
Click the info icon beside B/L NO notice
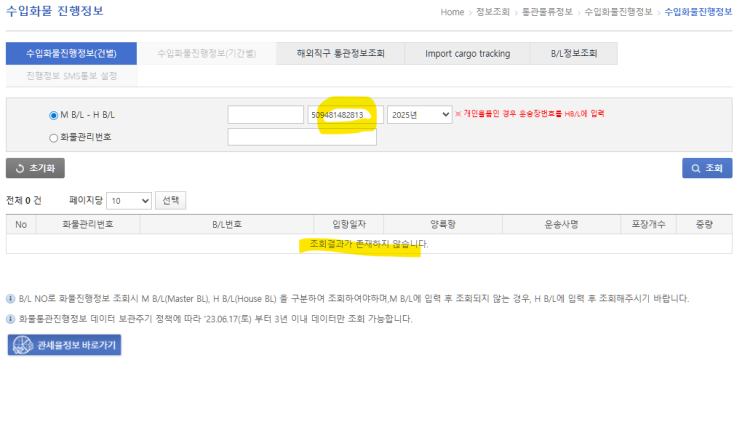point(10,299)
